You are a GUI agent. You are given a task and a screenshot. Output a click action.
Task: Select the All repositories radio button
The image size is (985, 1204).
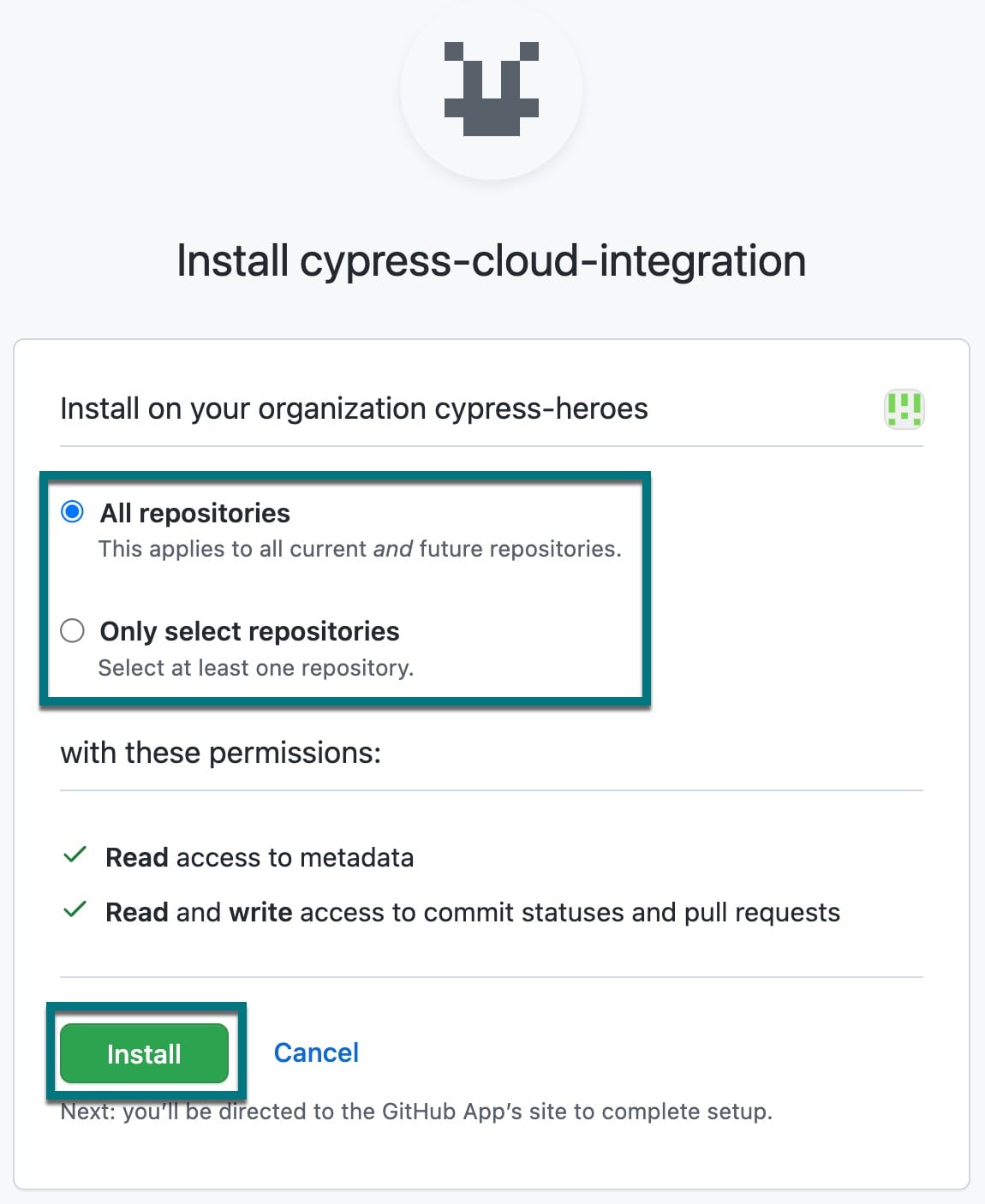coord(73,510)
